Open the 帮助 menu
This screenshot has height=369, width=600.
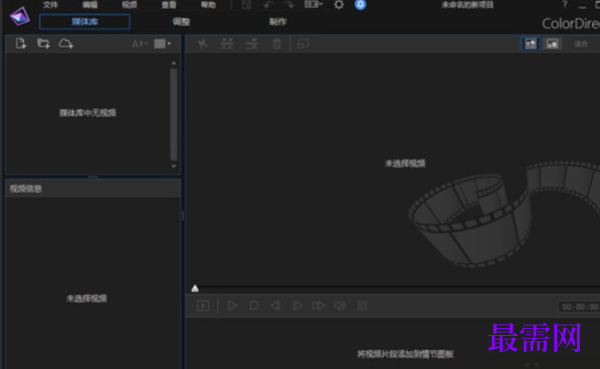(209, 5)
